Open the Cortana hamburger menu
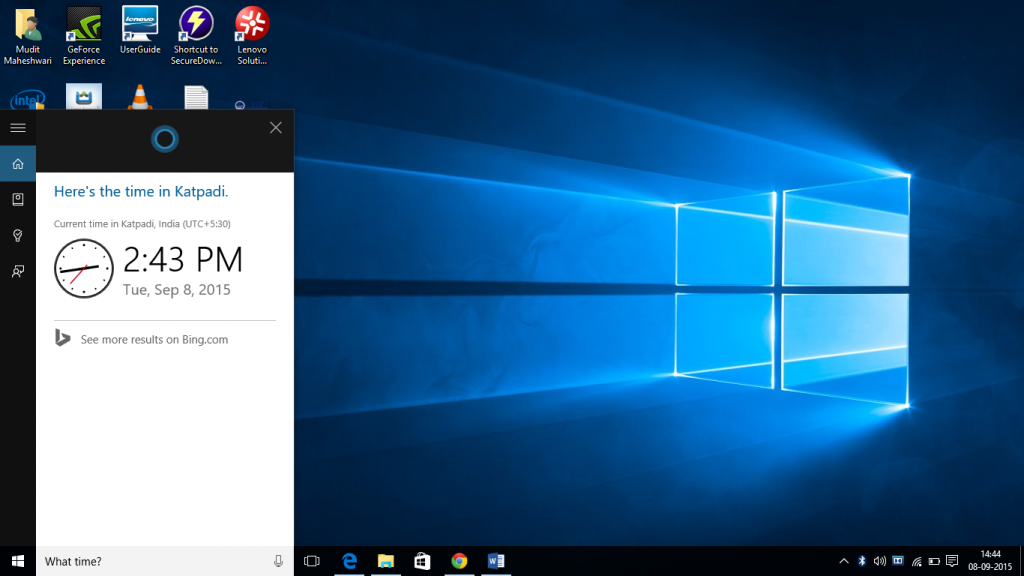The height and width of the screenshot is (576, 1024). click(x=18, y=127)
